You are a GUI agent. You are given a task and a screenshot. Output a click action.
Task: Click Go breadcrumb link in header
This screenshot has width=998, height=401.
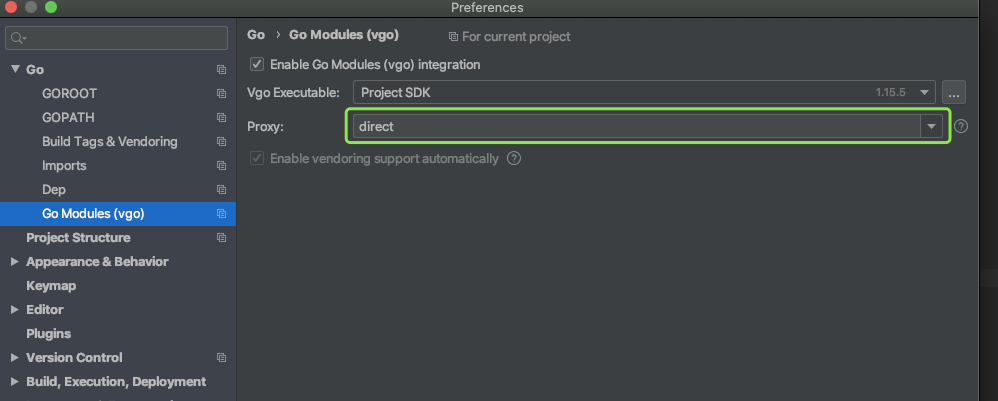pyautogui.click(x=256, y=35)
